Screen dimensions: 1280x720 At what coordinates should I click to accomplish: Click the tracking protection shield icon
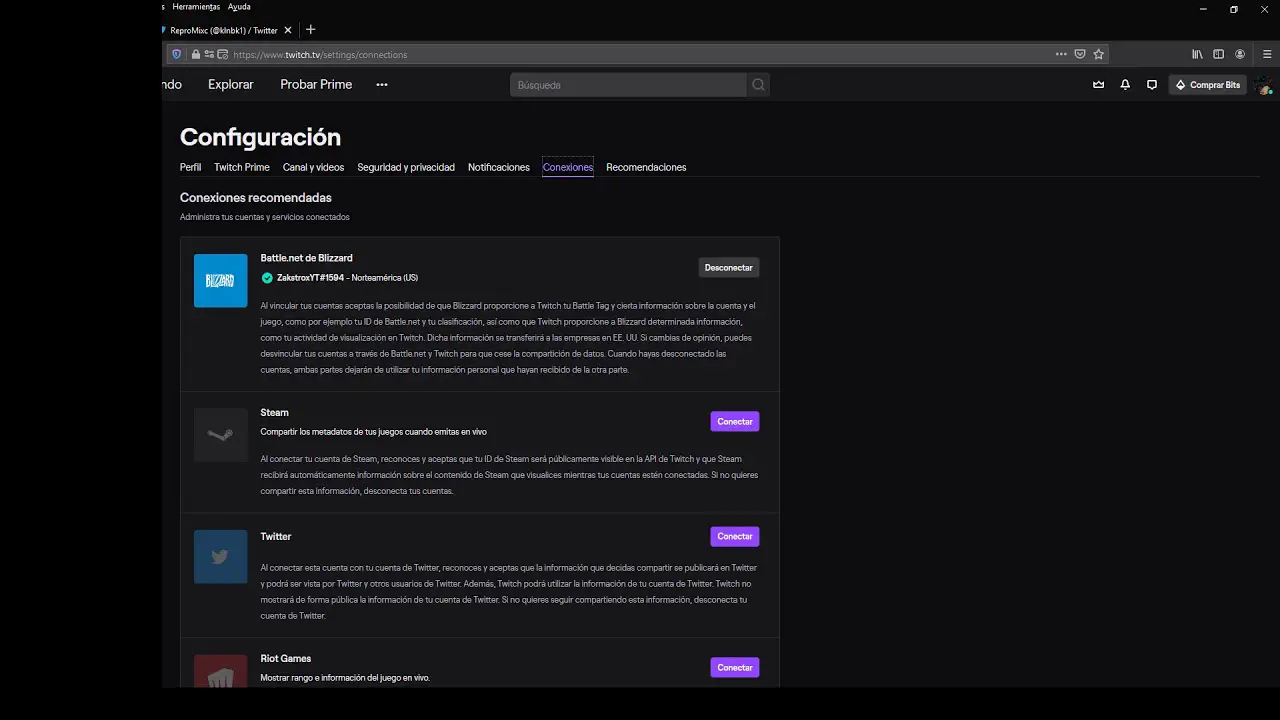[177, 54]
